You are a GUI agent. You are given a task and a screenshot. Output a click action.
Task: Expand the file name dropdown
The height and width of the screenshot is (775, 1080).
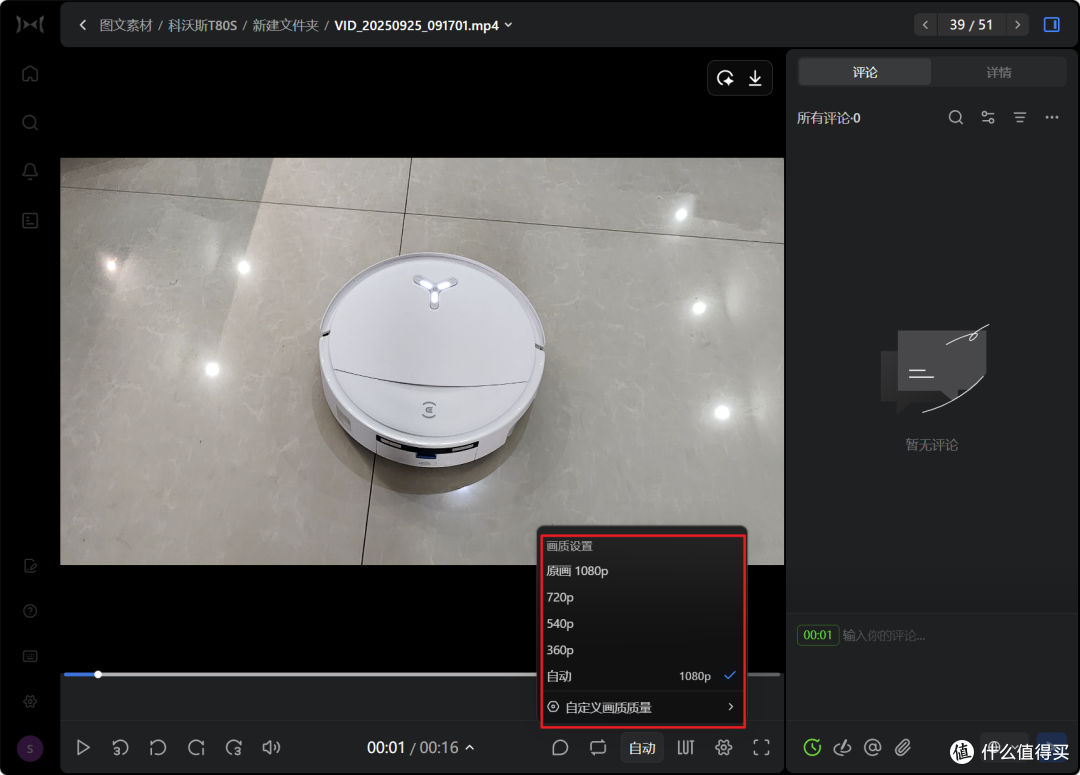[509, 25]
